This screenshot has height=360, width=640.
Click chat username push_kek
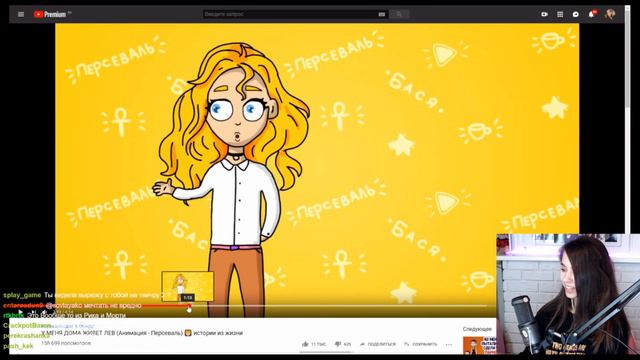[x=18, y=346]
